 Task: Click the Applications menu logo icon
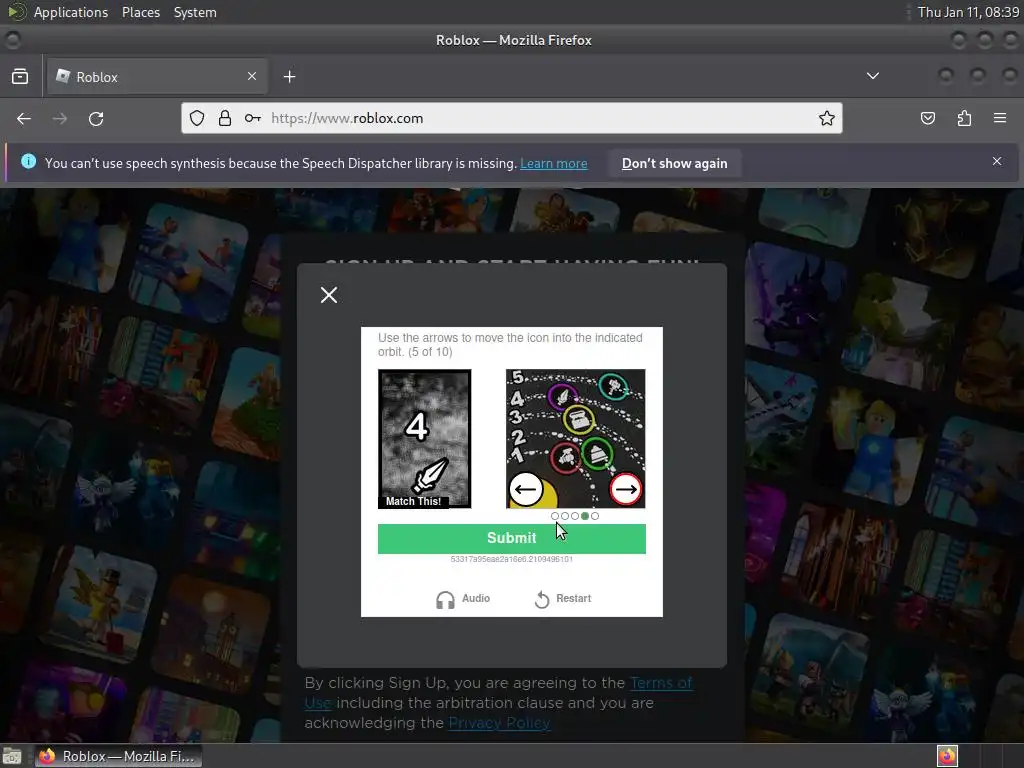16,12
